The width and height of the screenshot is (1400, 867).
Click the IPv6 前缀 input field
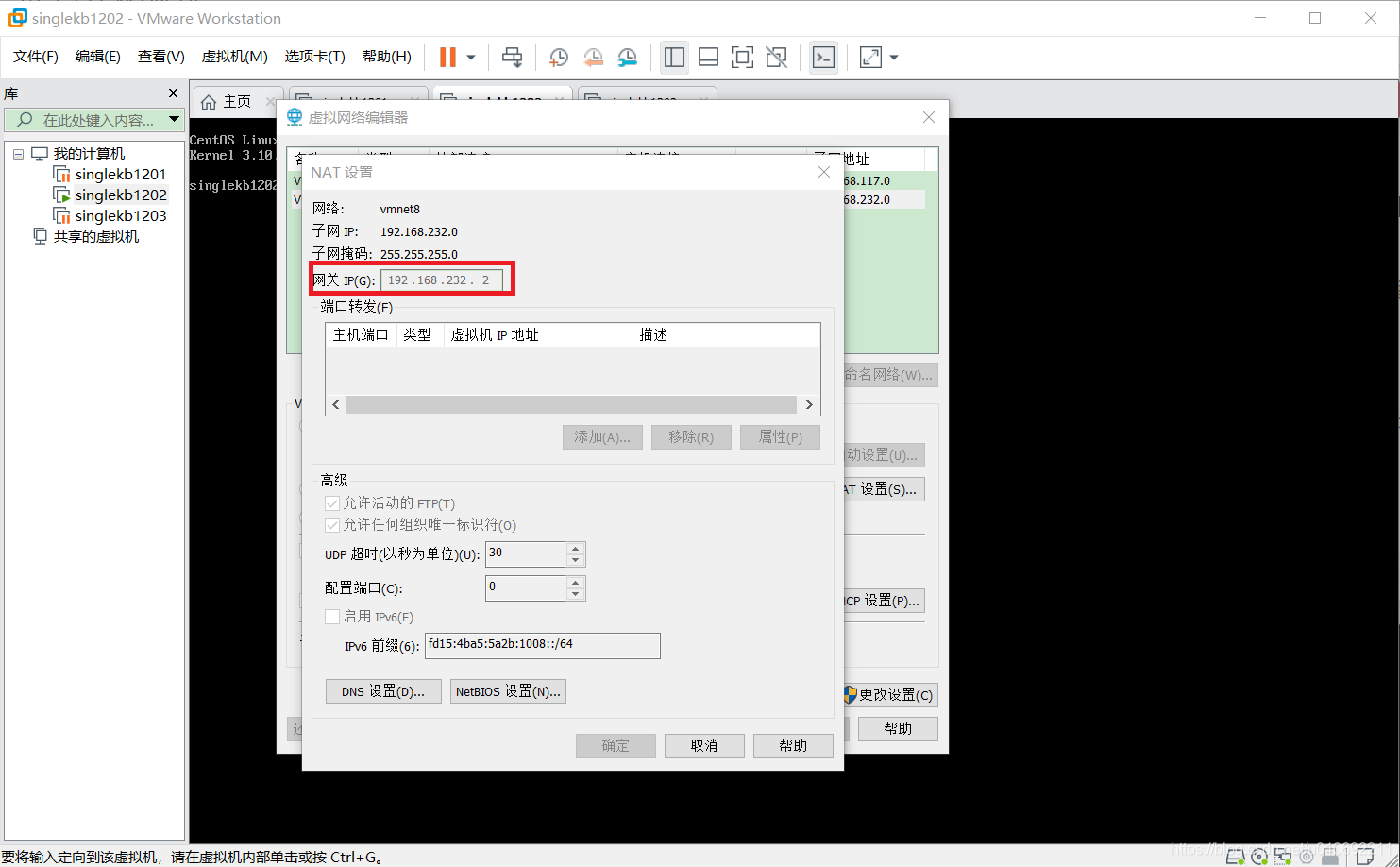[542, 645]
